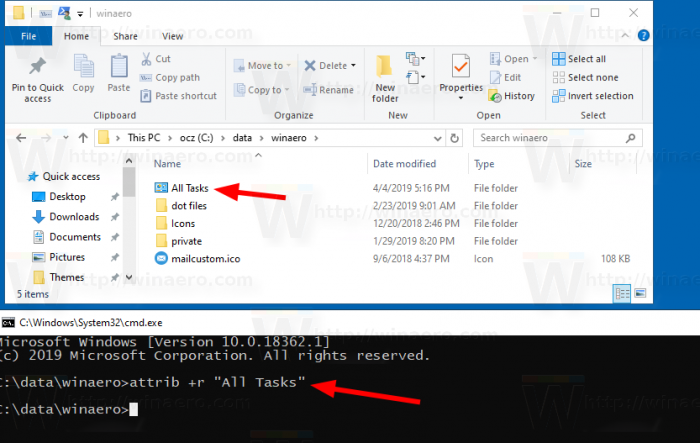Open the New item dropdown
The height and width of the screenshot is (443, 700).
click(x=415, y=59)
